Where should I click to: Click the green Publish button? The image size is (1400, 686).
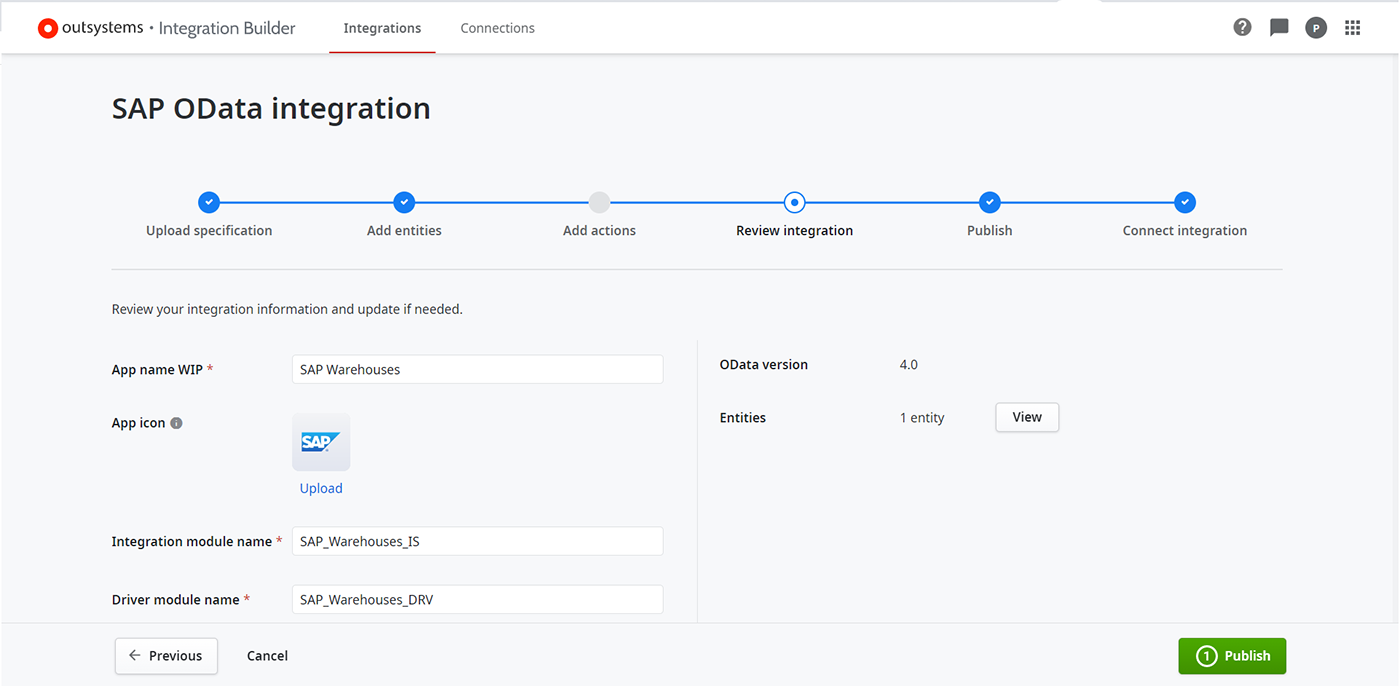tap(1232, 656)
